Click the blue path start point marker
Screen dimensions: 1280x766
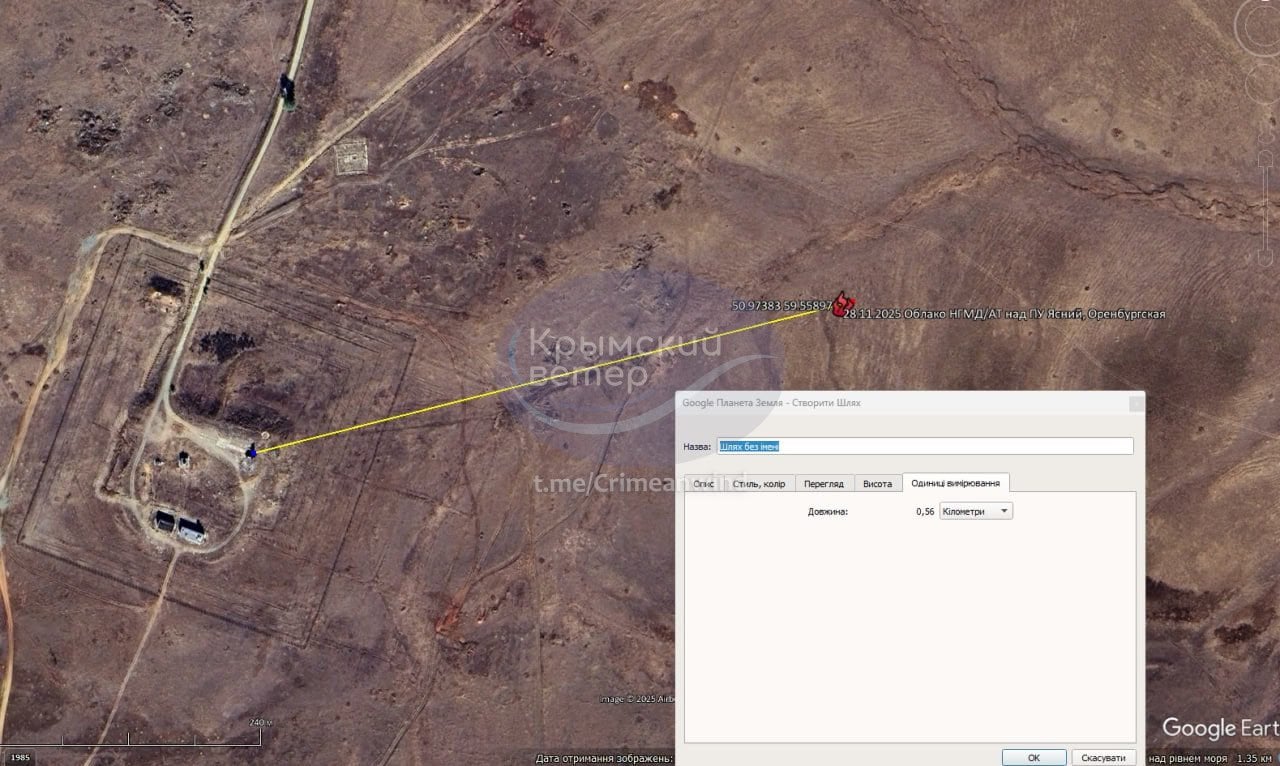252,452
